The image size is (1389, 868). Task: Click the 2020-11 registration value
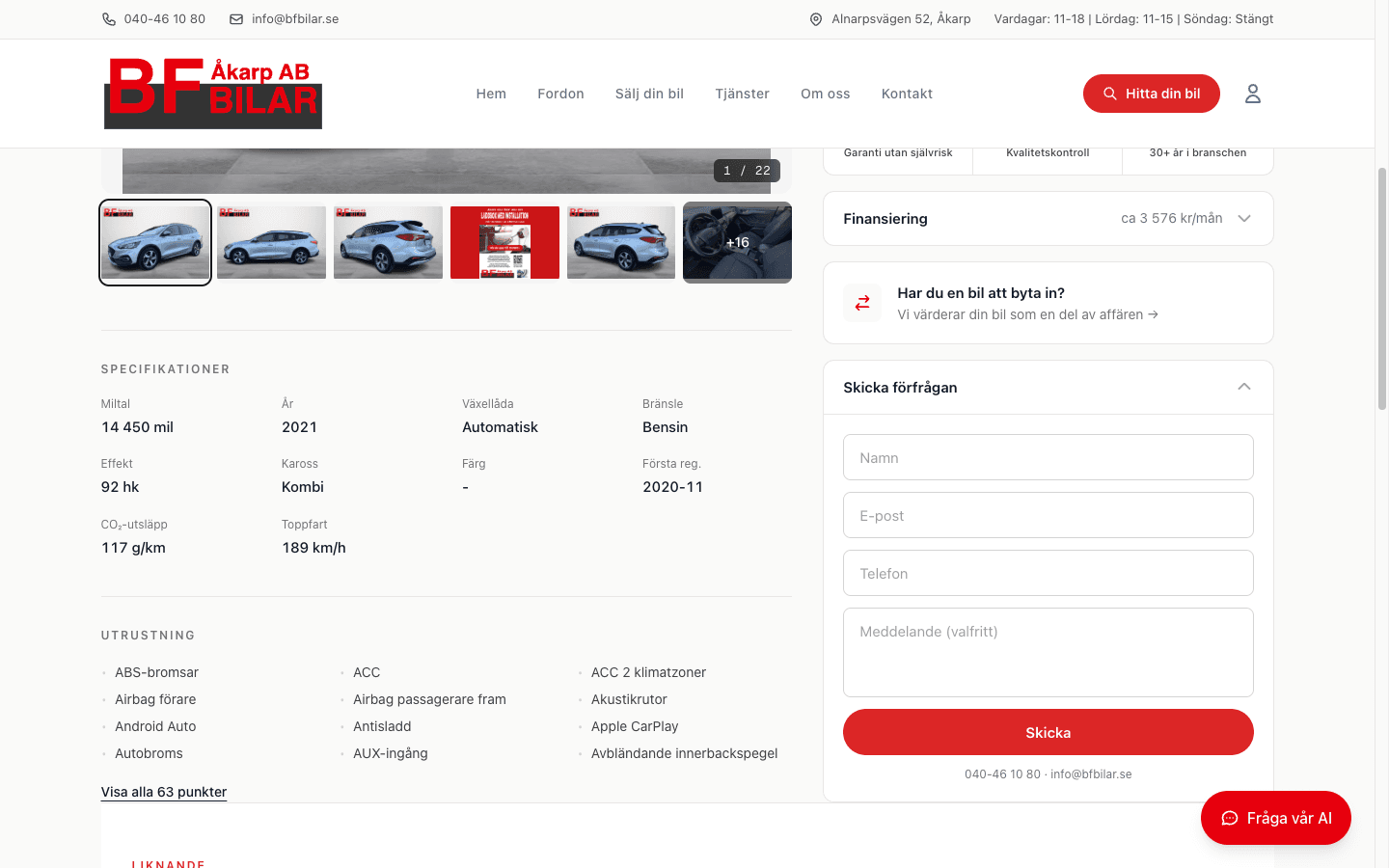tap(672, 487)
